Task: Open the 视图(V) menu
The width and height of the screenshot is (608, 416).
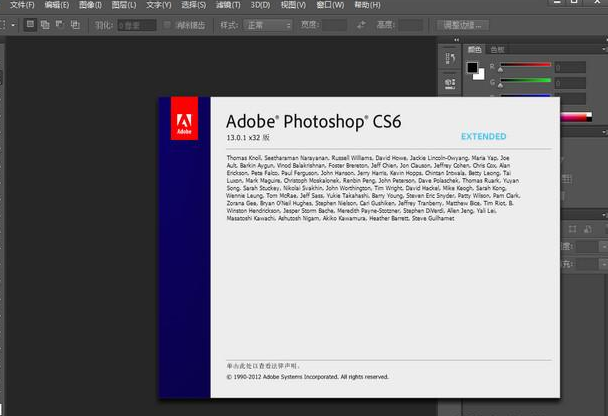Action: [293, 5]
